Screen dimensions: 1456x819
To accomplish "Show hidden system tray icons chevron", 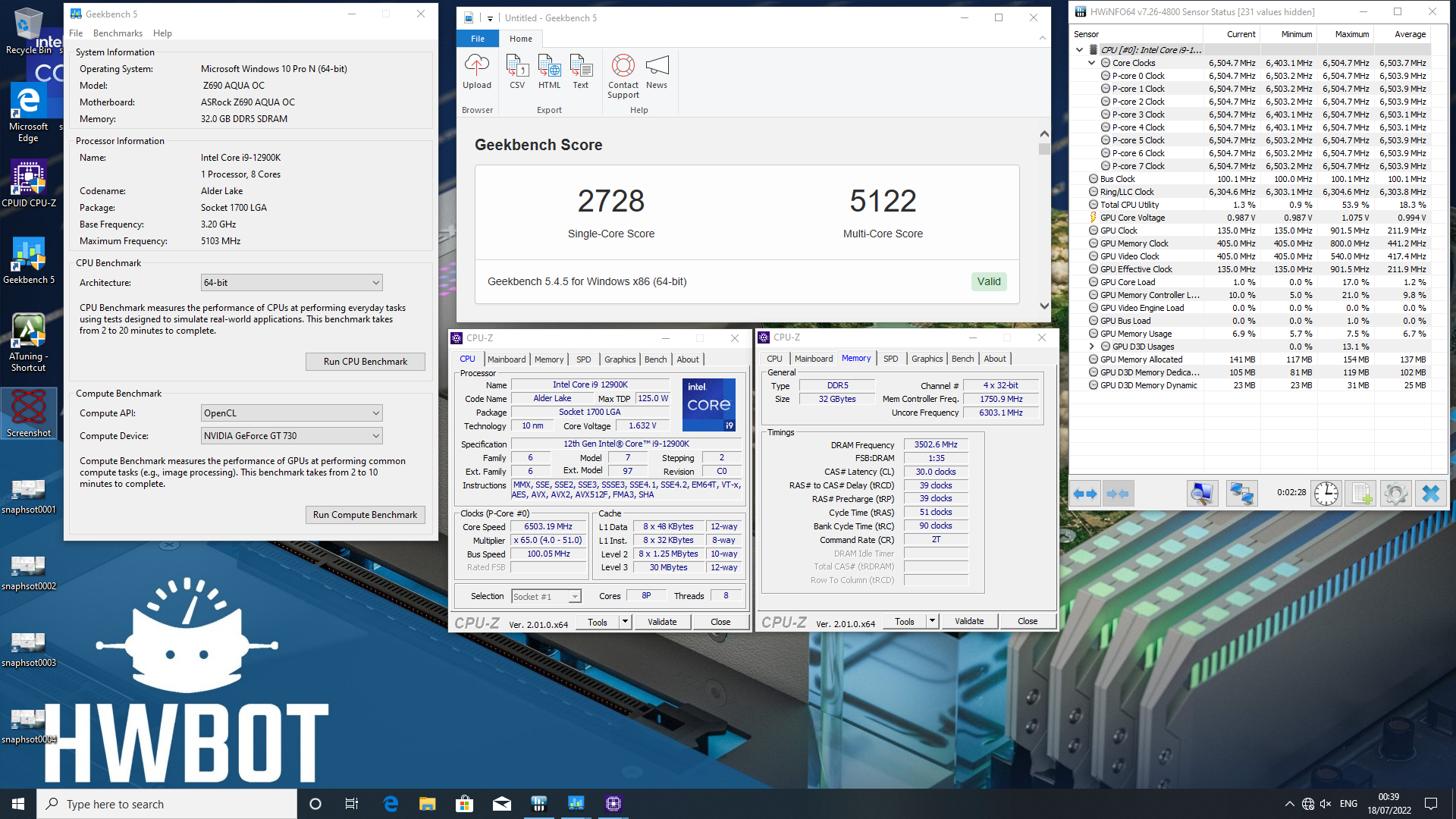I will coord(1290,804).
